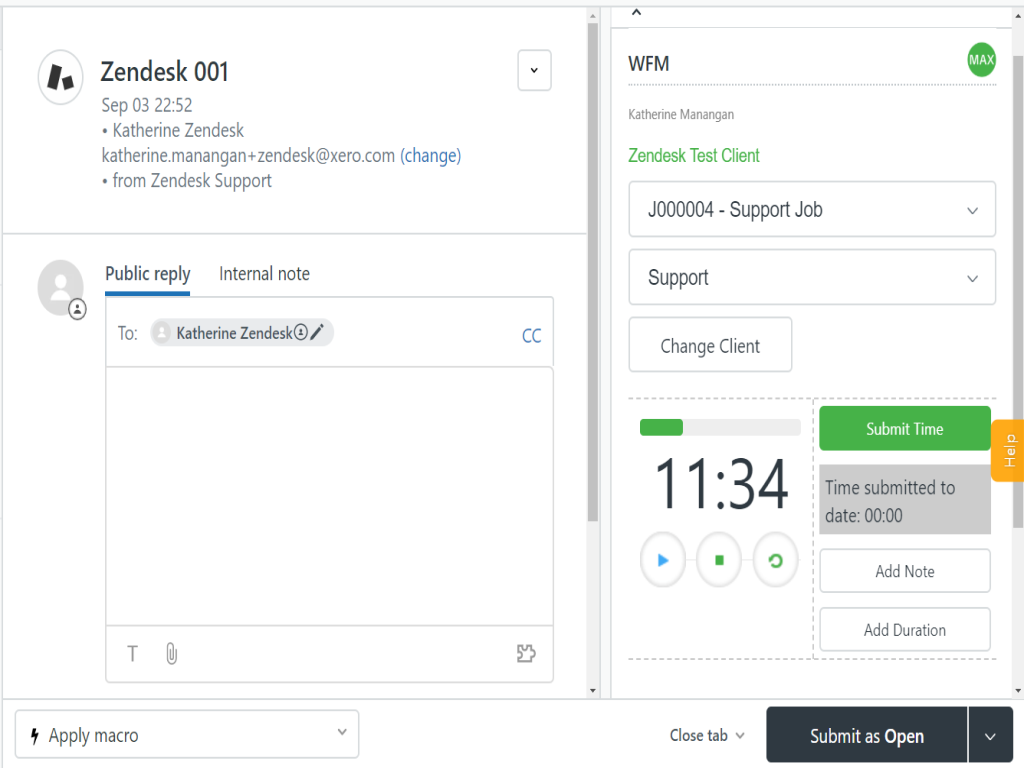Open the Support task dropdown
The height and width of the screenshot is (768, 1024).
811,278
